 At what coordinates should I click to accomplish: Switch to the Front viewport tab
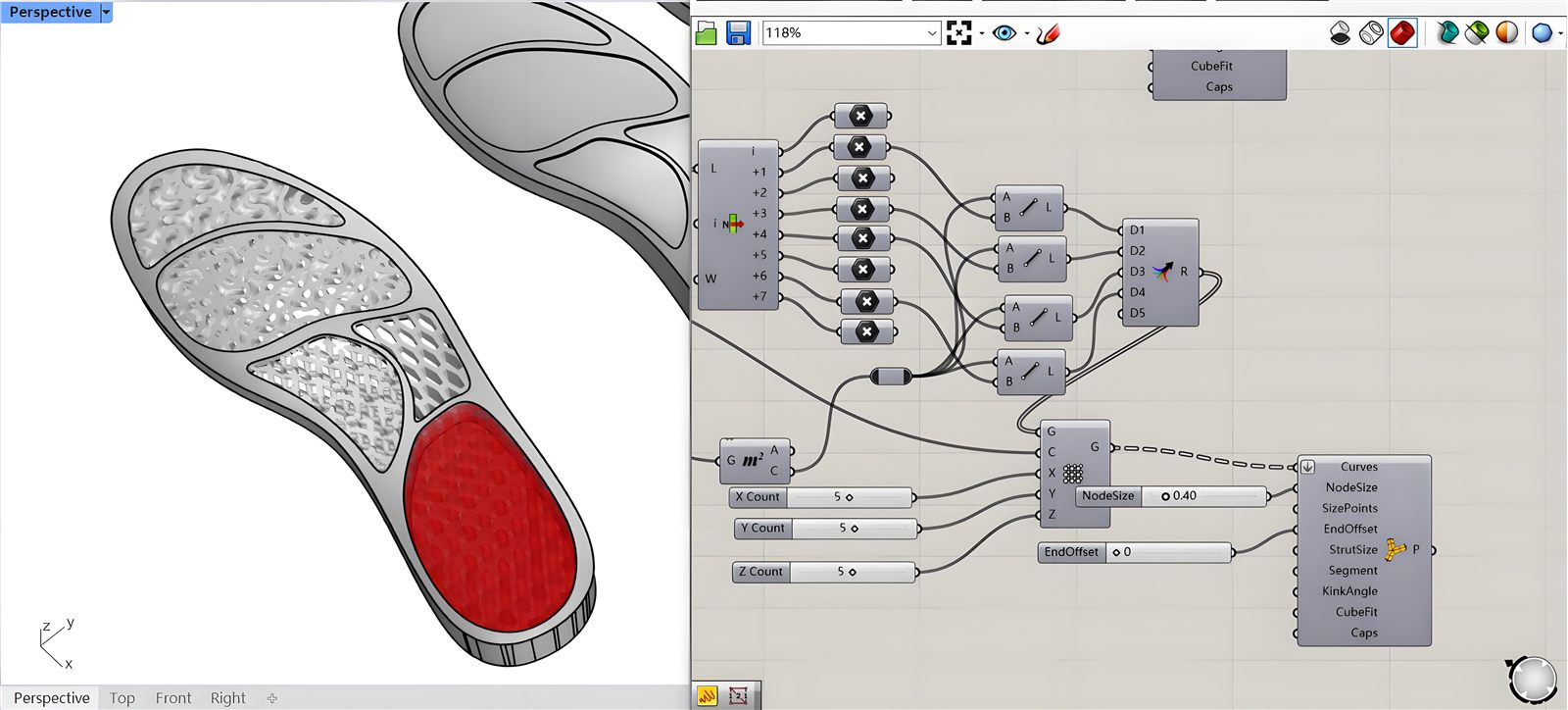click(173, 698)
